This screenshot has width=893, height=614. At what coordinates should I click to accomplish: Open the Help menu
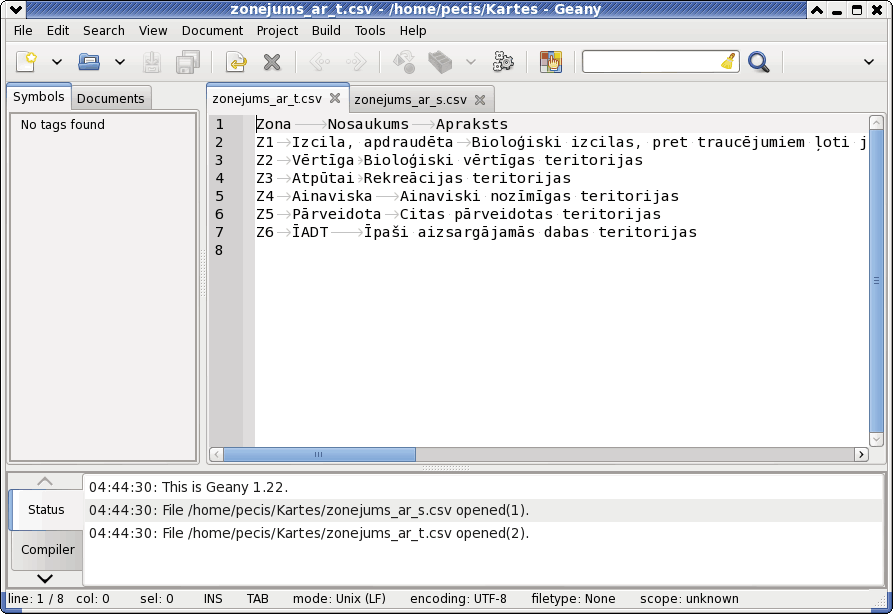point(413,31)
